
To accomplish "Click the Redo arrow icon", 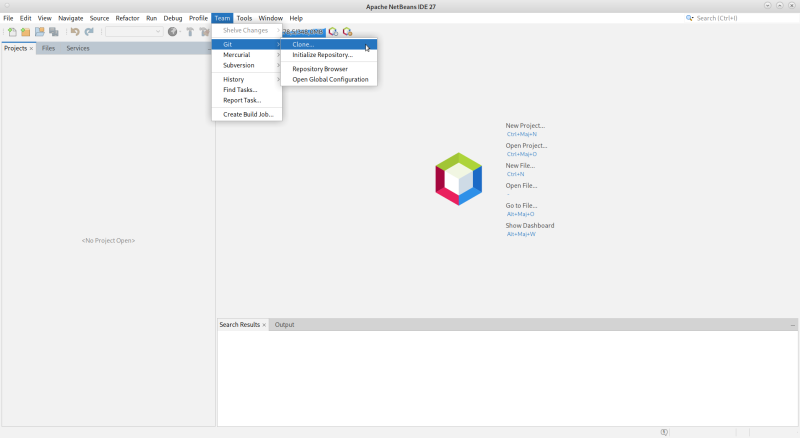I will pos(89,32).
